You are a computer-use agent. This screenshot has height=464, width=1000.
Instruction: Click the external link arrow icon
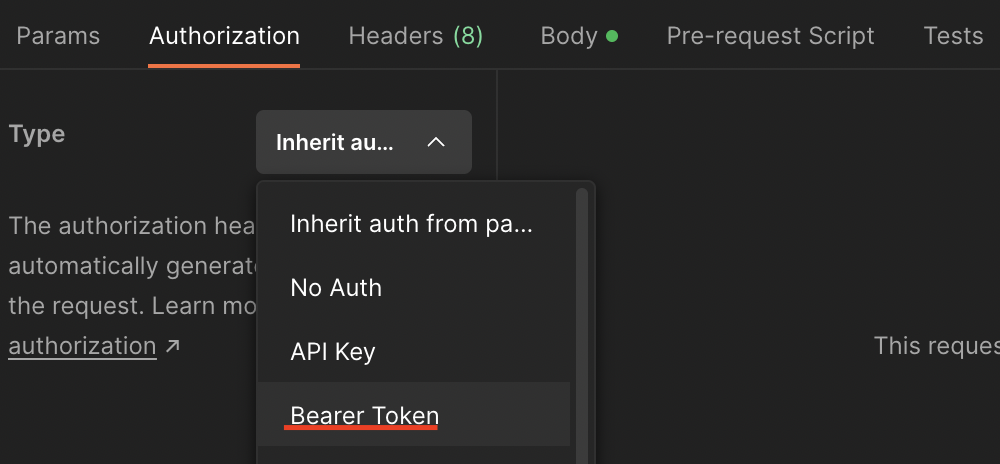pyautogui.click(x=173, y=347)
